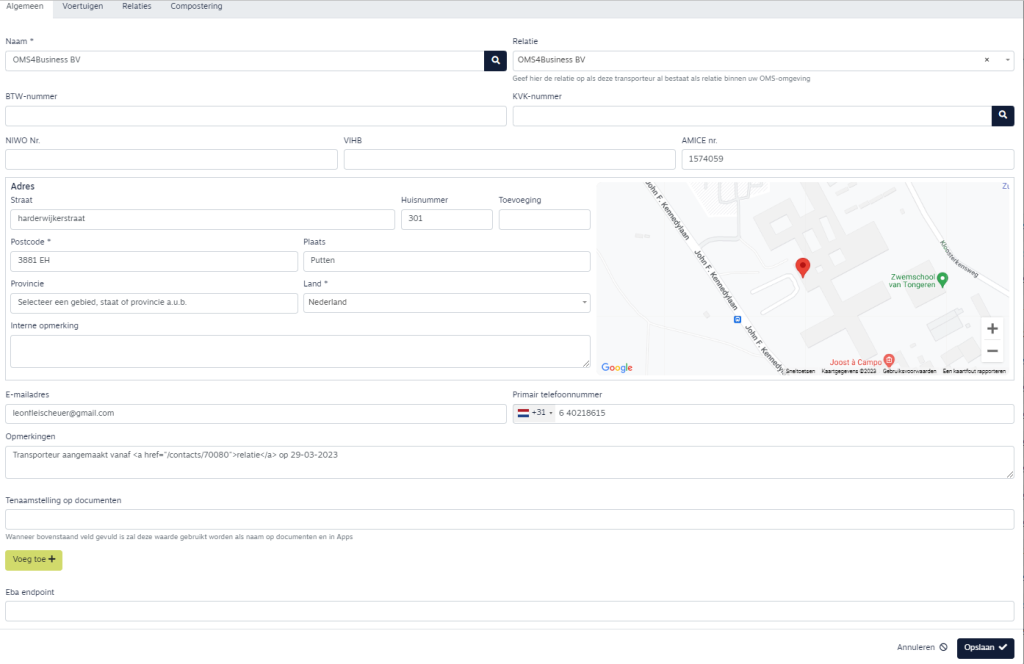Expand the Relatie dropdown arrow
This screenshot has width=1024, height=664.
click(1006, 61)
